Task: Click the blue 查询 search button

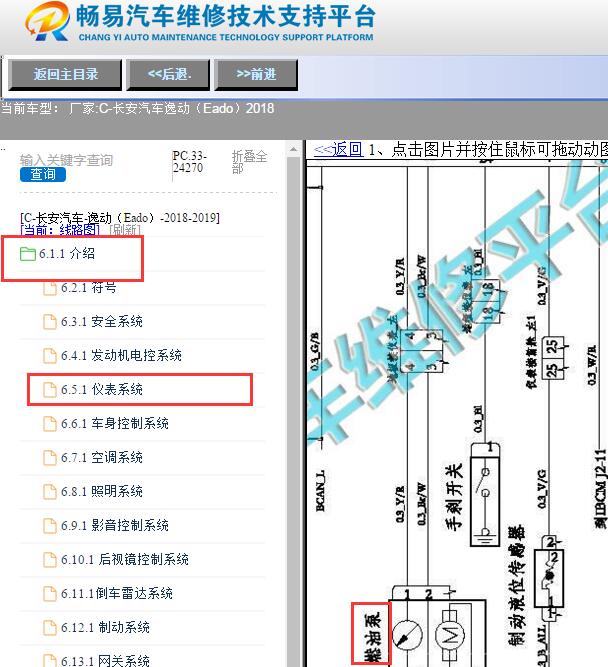Action: tap(43, 174)
